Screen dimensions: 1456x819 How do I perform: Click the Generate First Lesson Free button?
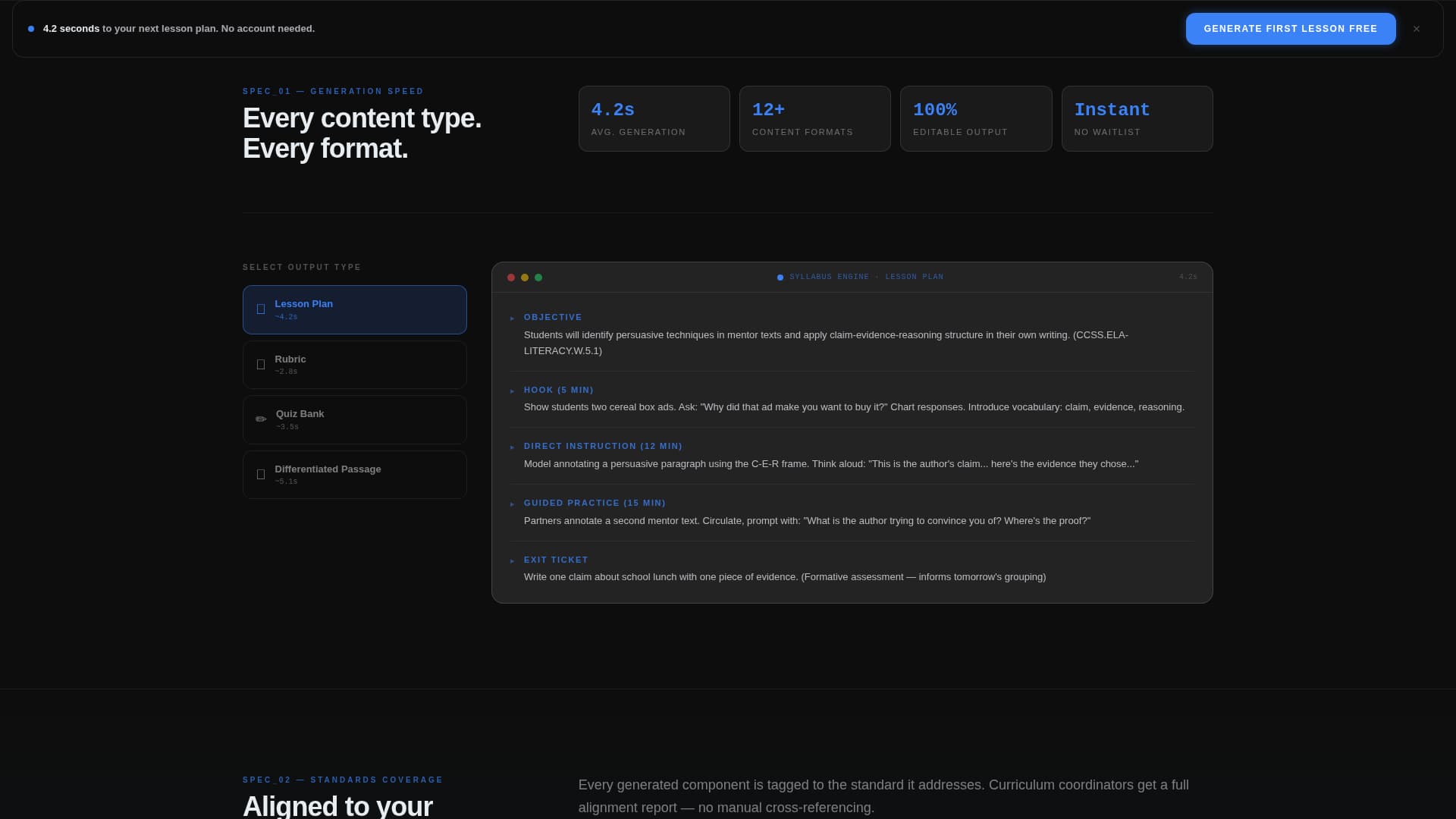click(1291, 29)
